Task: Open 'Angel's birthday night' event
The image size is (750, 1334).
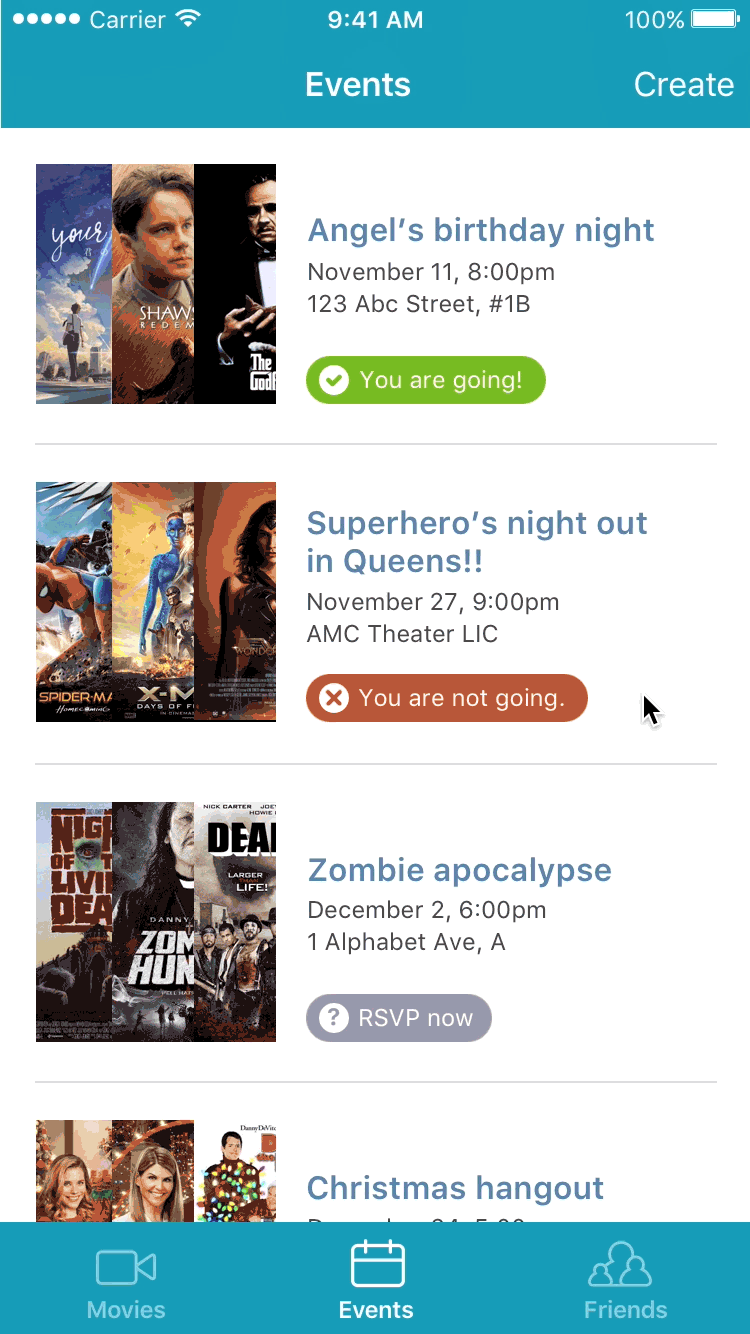Action: (x=481, y=230)
